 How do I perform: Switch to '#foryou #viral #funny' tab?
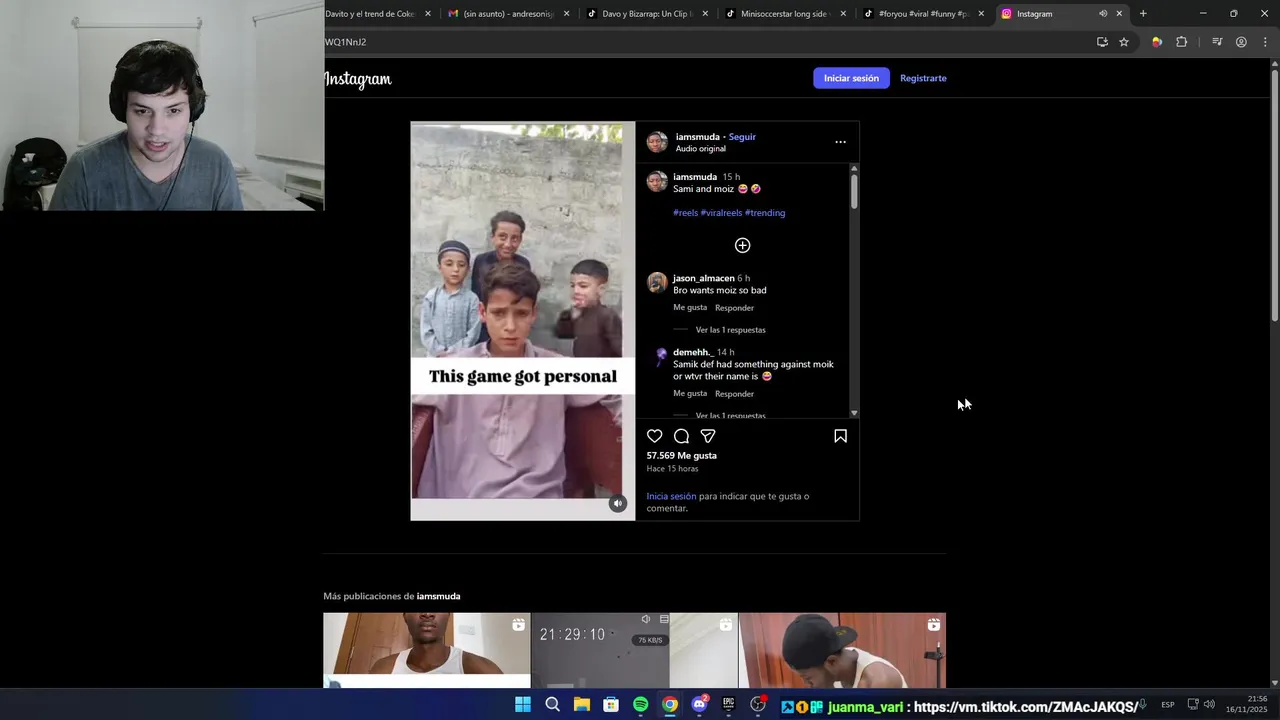(923, 14)
